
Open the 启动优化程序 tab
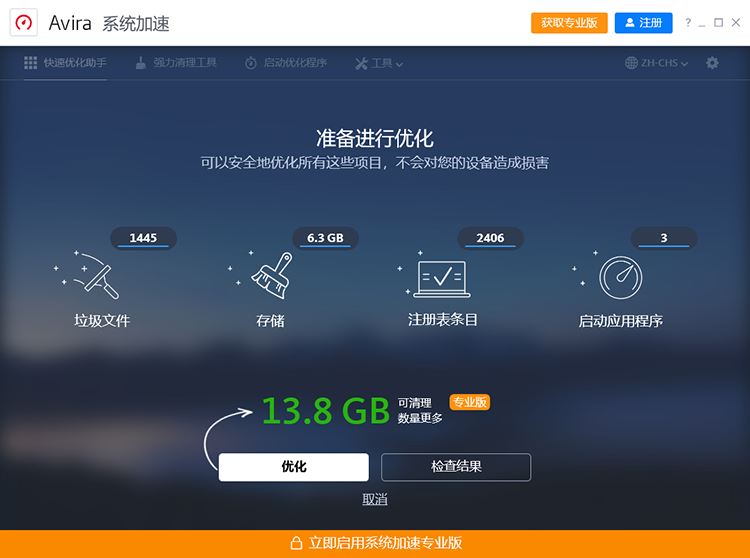pos(286,63)
